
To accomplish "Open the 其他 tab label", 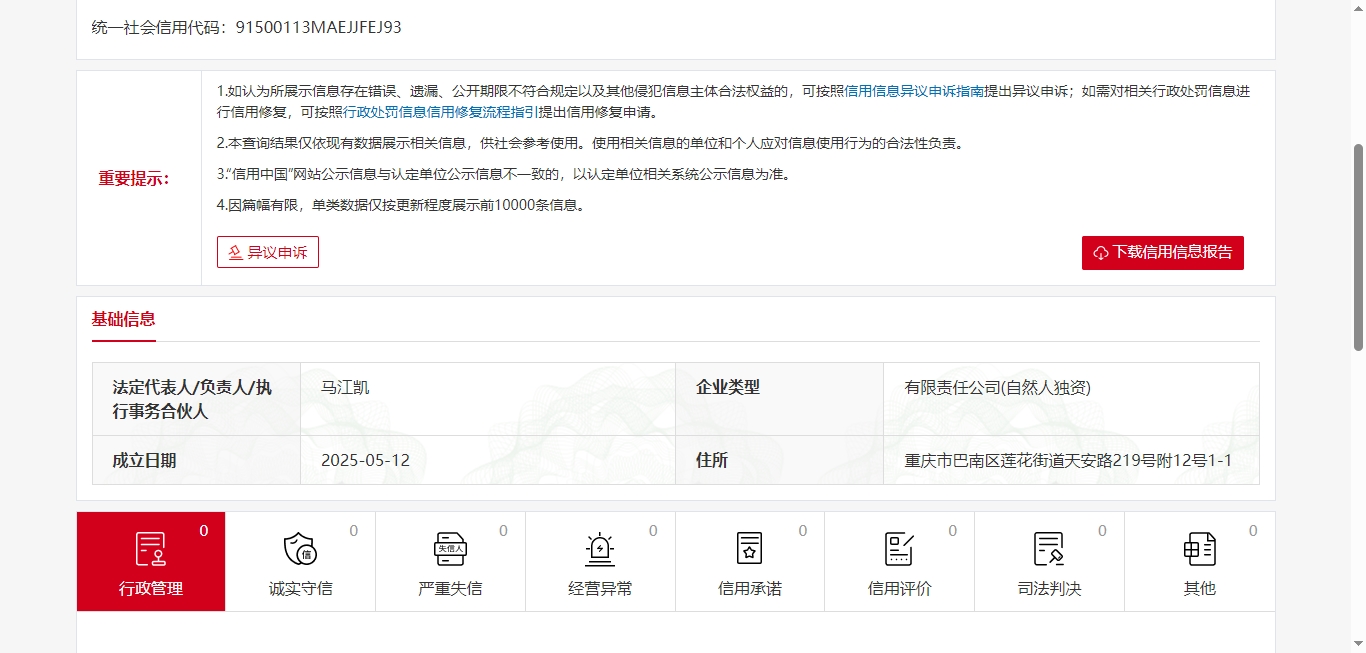I will click(1199, 588).
